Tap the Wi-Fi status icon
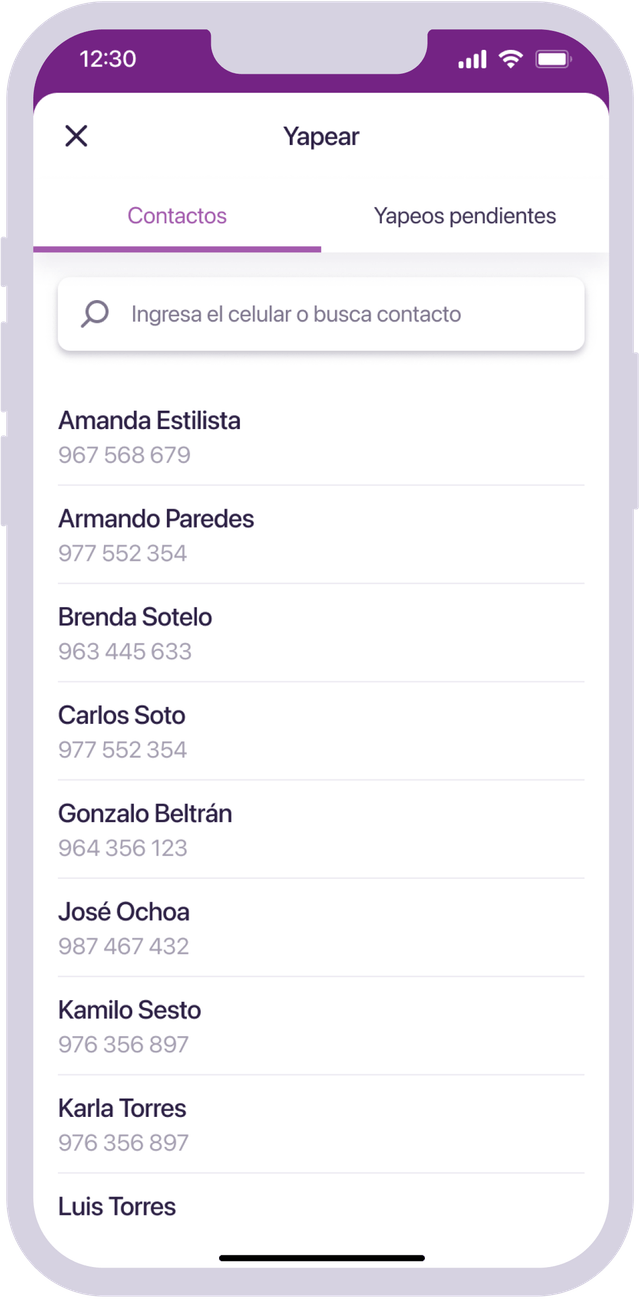Viewport: 640px width, 1303px height. click(x=511, y=60)
